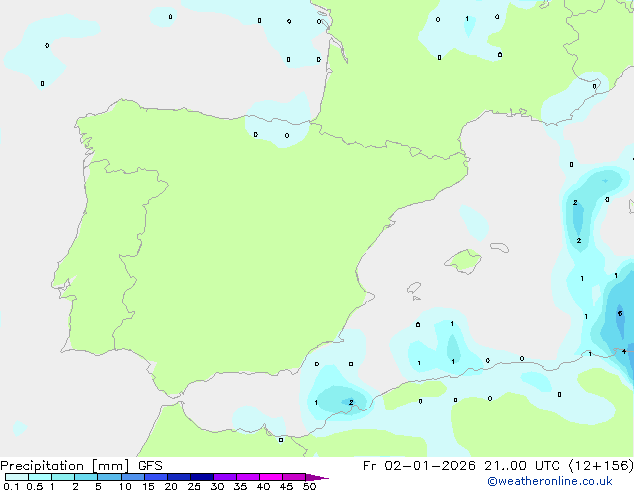Pick the 1–2 mm legend color box
This screenshot has width=634, height=490.
click(63, 477)
